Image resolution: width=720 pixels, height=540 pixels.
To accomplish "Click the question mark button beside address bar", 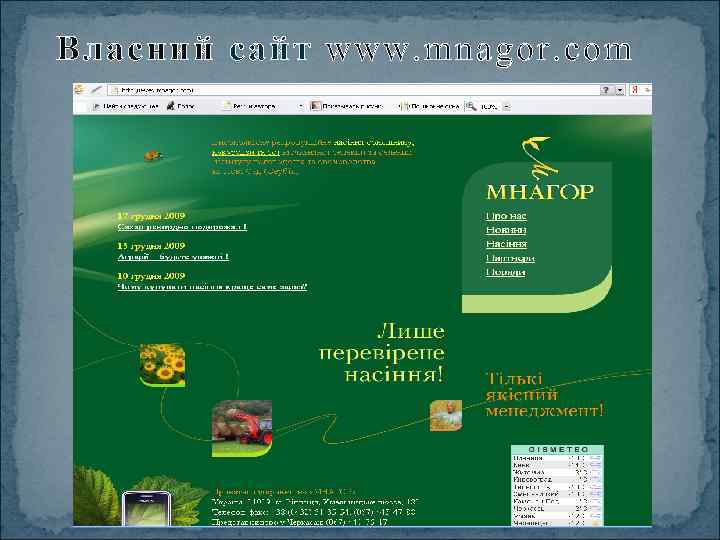I will click(606, 90).
